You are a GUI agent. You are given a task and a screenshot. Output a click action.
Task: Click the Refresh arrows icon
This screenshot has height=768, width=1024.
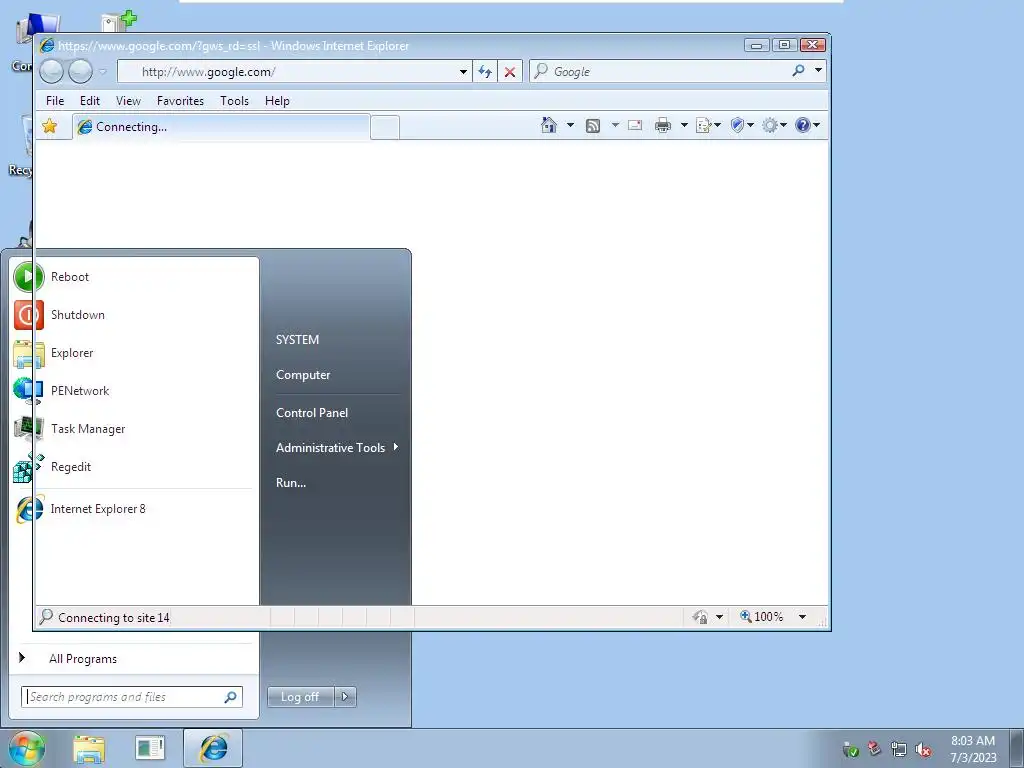click(485, 72)
